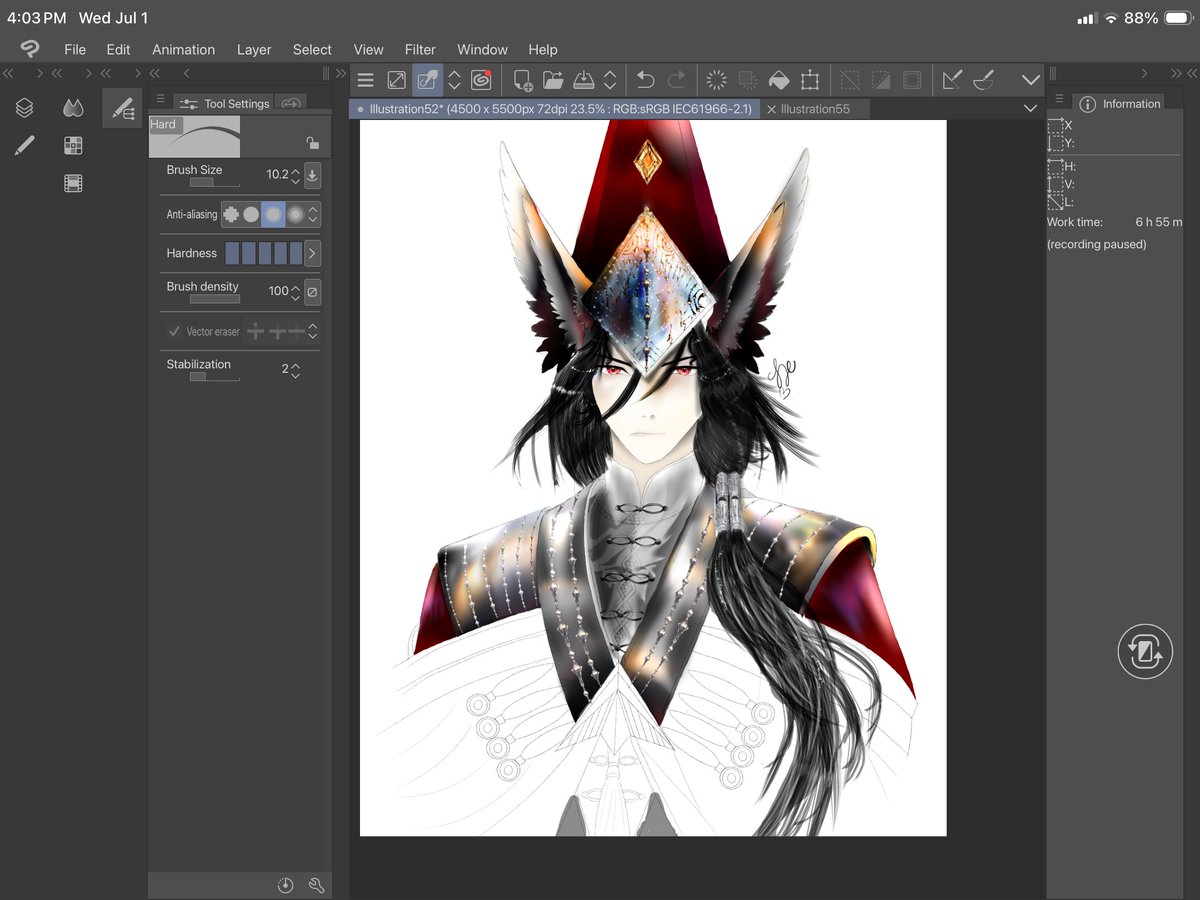
Task: Open stepper next to touch gesture icon
Action: coord(454,80)
